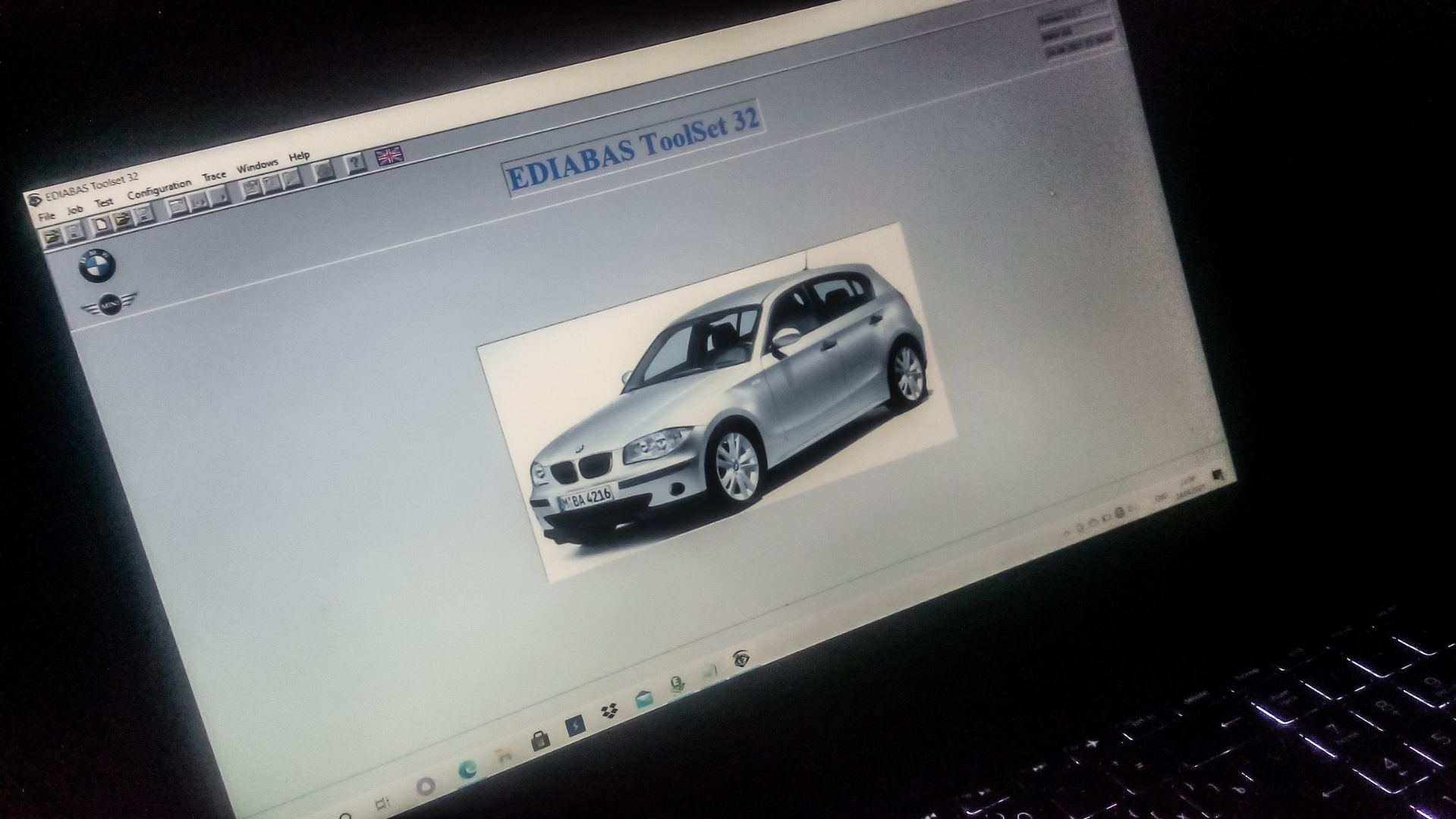1456x819 pixels.
Task: Open Cortana circle in taskbar
Action: [x=425, y=786]
